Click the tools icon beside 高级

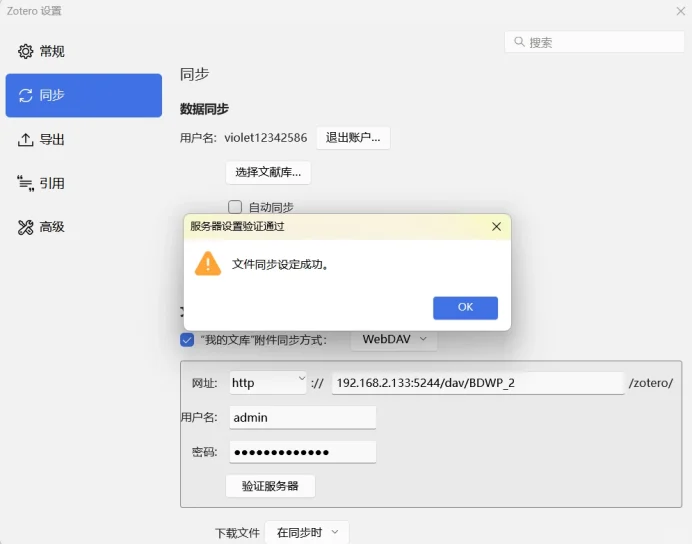25,227
